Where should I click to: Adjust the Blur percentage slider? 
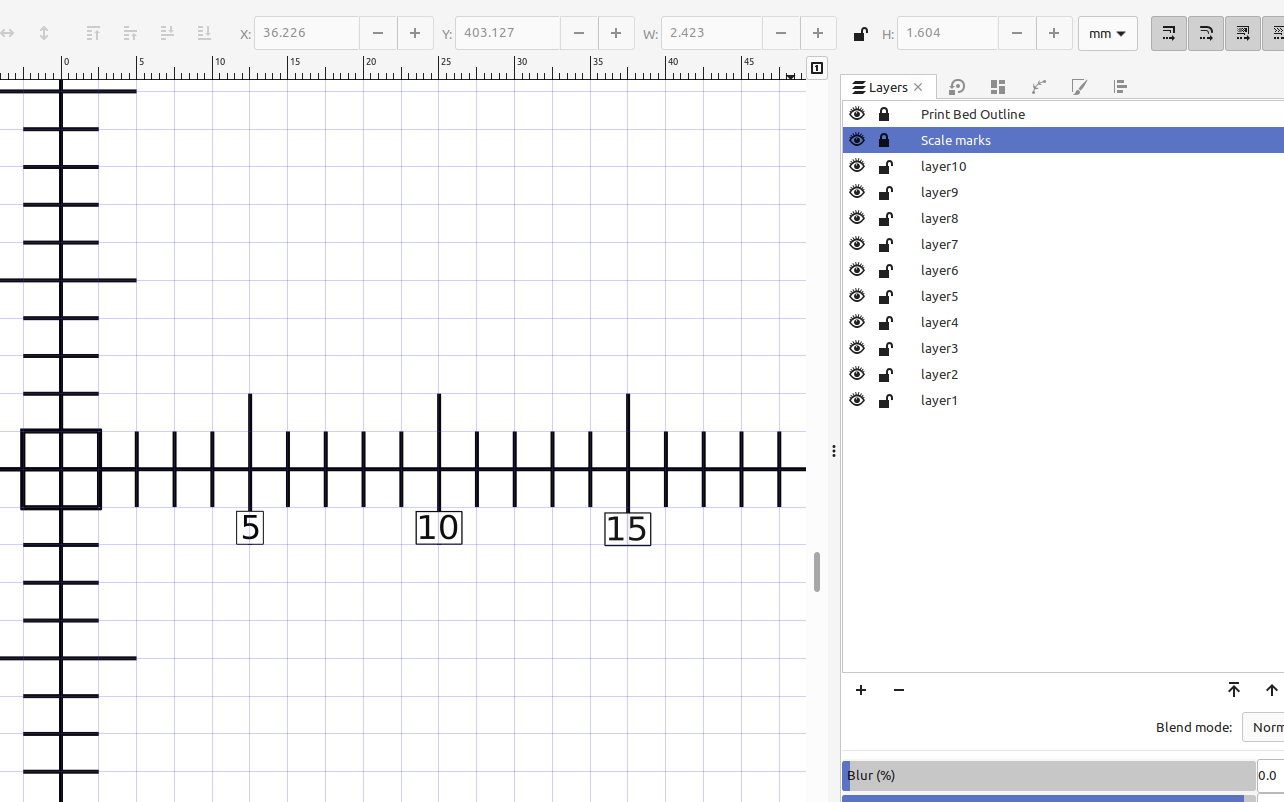coord(1050,775)
